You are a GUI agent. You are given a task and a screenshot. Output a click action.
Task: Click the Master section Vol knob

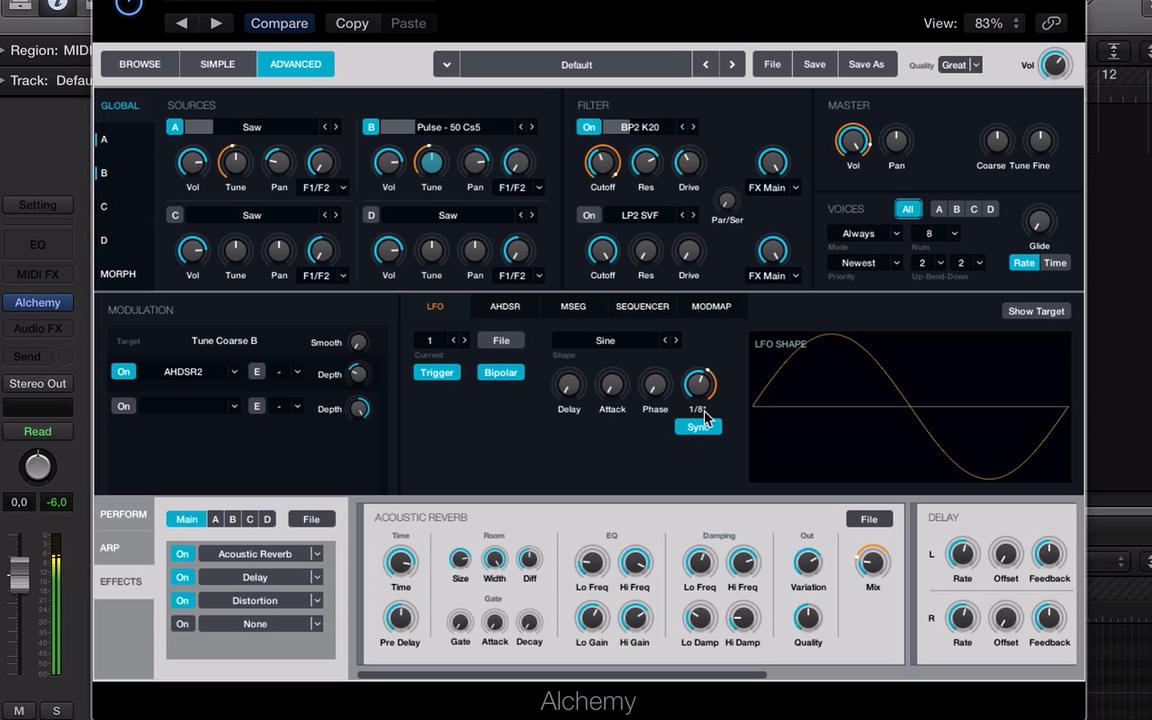(852, 140)
